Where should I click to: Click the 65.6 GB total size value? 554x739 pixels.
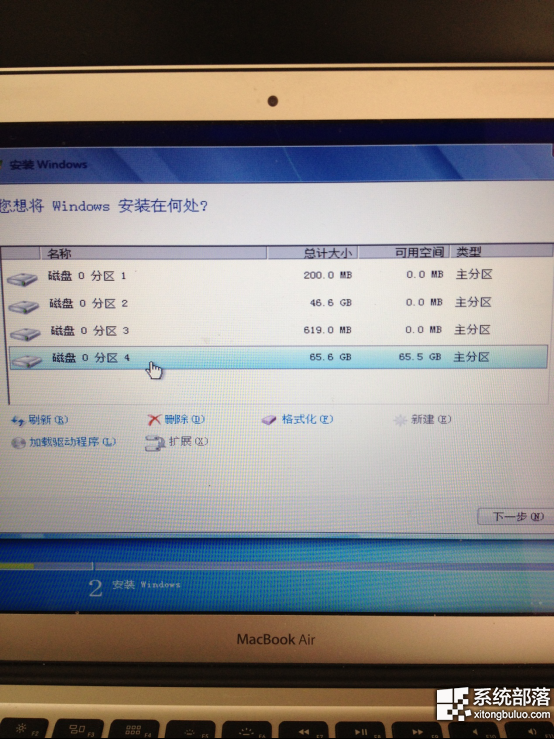tap(330, 357)
